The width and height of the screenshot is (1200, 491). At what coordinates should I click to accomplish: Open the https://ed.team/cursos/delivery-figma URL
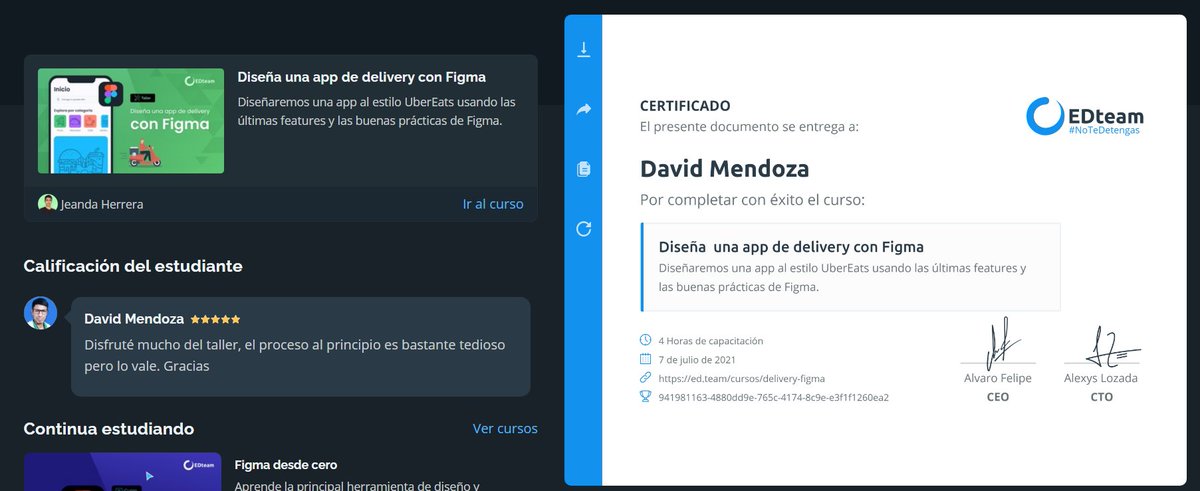pyautogui.click(x=742, y=379)
